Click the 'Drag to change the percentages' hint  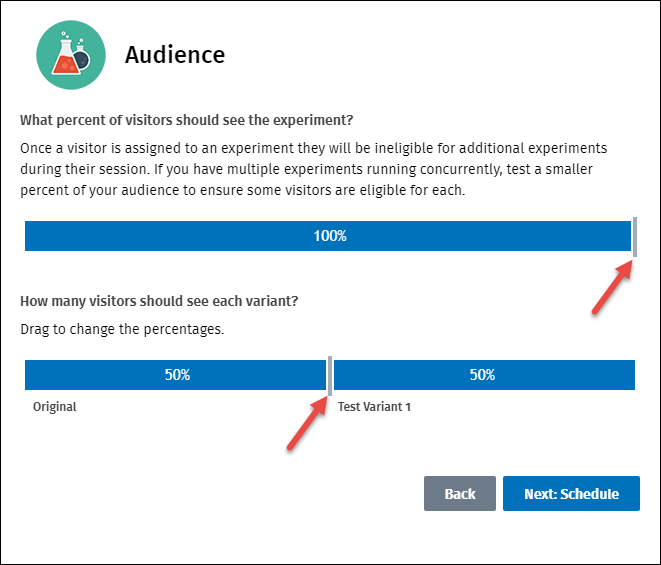point(121,328)
